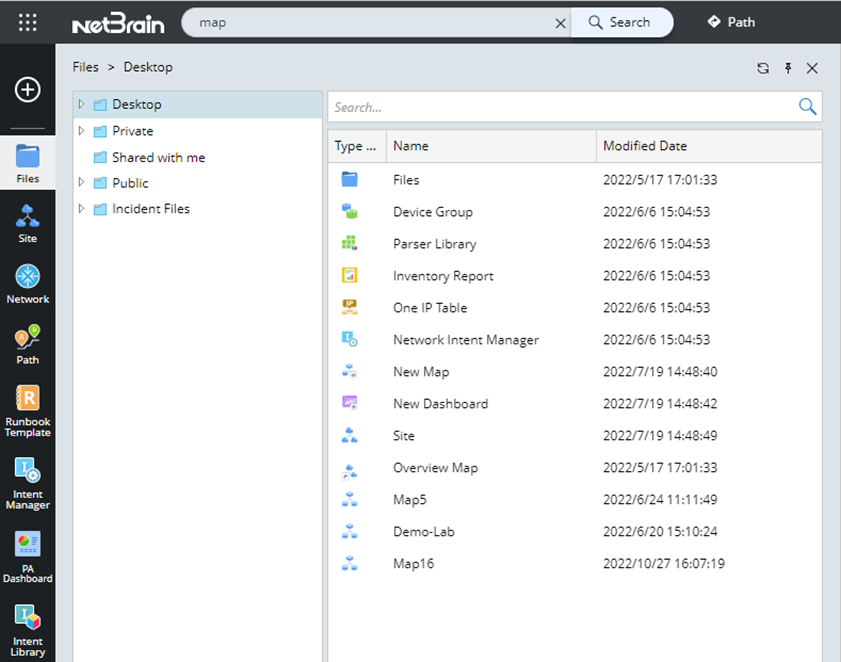
Task: Click the Files folder icon in list
Action: click(350, 179)
